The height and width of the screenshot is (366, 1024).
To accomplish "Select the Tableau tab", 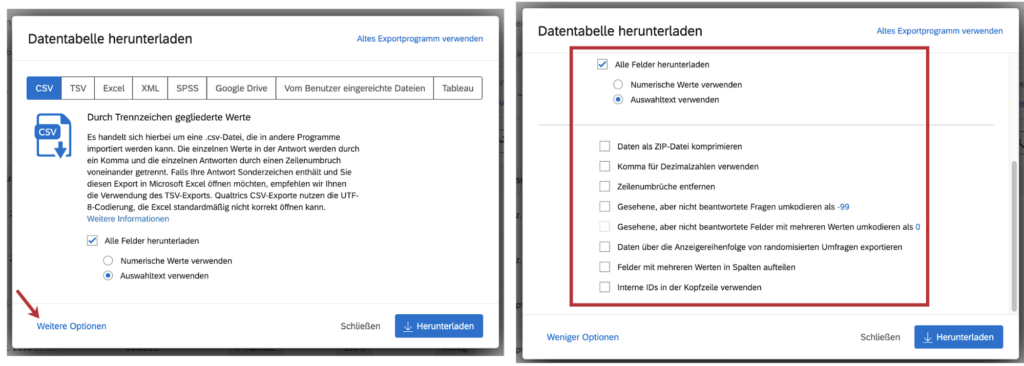I will (458, 88).
